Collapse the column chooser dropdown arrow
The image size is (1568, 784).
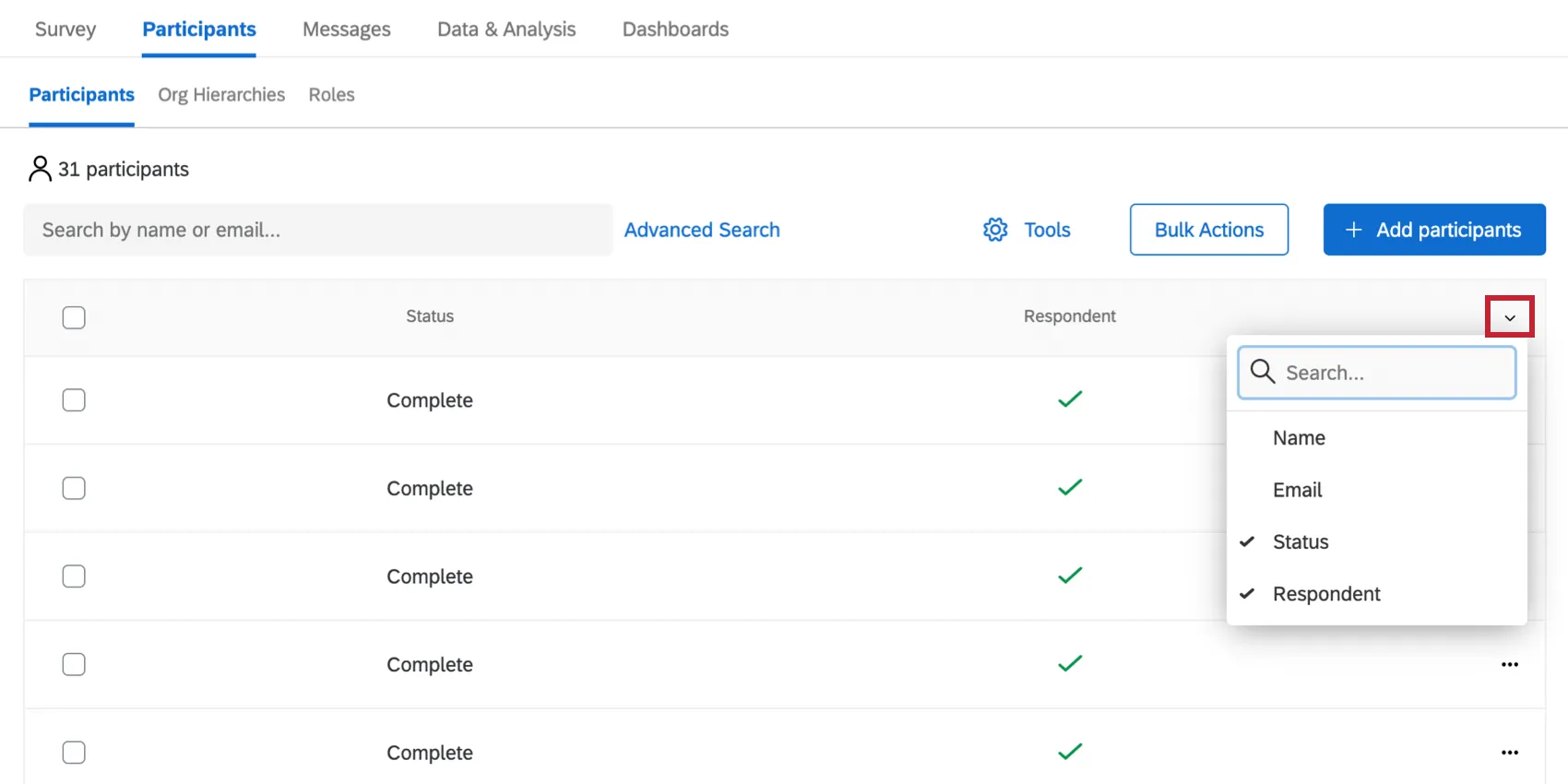[x=1509, y=317]
